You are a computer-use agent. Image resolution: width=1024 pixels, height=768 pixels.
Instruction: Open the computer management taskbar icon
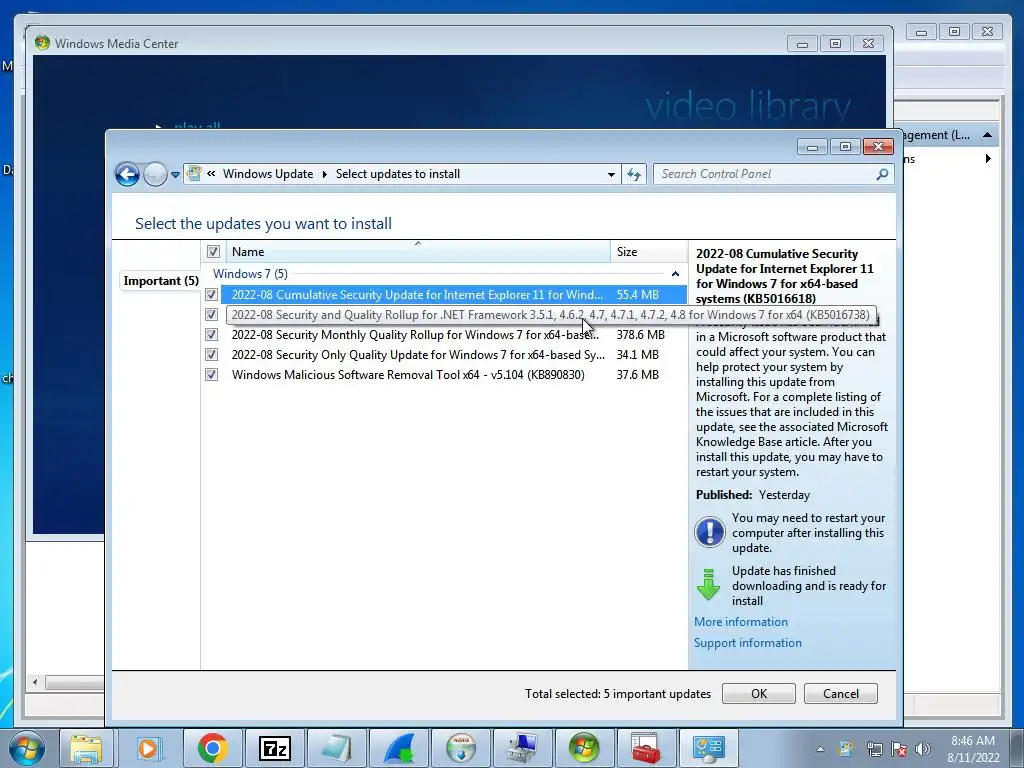[x=523, y=748]
